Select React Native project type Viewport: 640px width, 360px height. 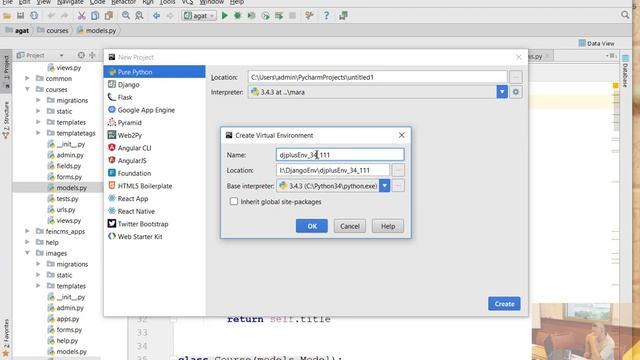[x=154, y=211]
